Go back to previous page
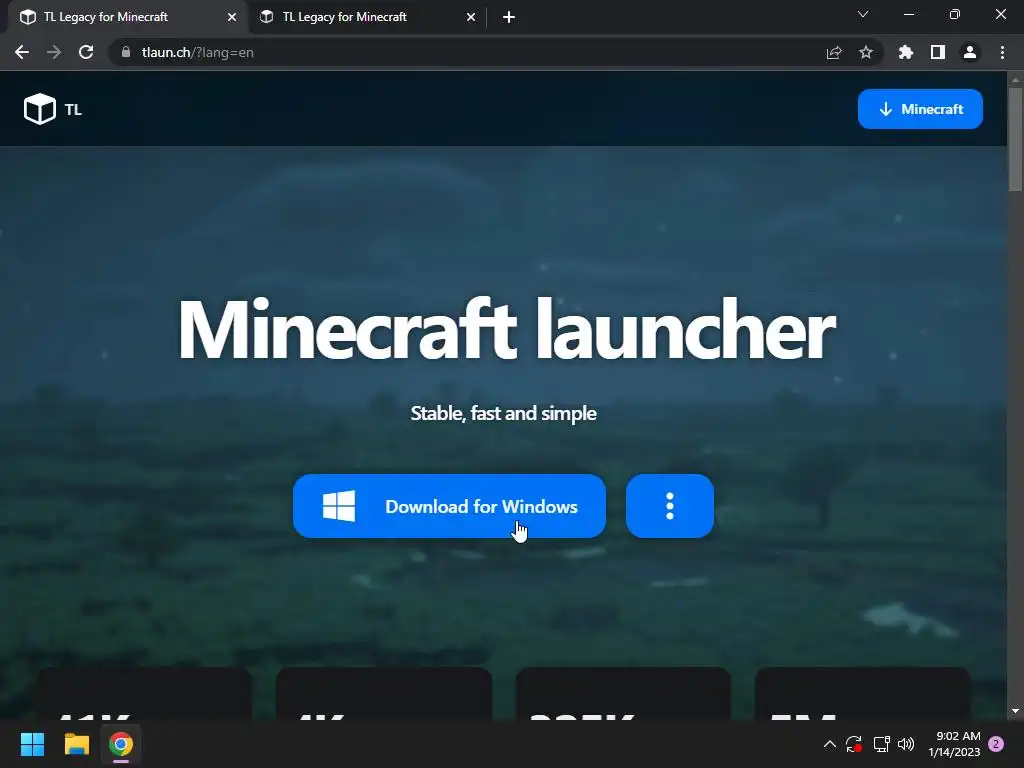 [x=22, y=52]
